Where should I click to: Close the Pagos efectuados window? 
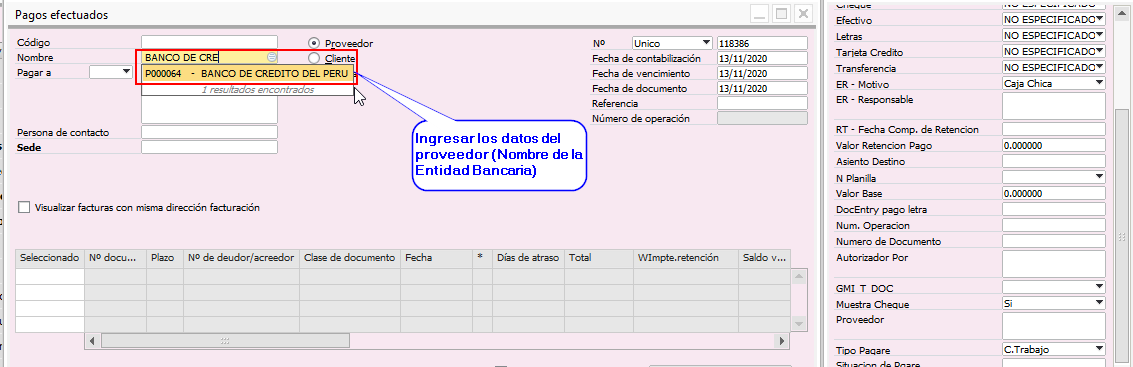click(x=803, y=14)
